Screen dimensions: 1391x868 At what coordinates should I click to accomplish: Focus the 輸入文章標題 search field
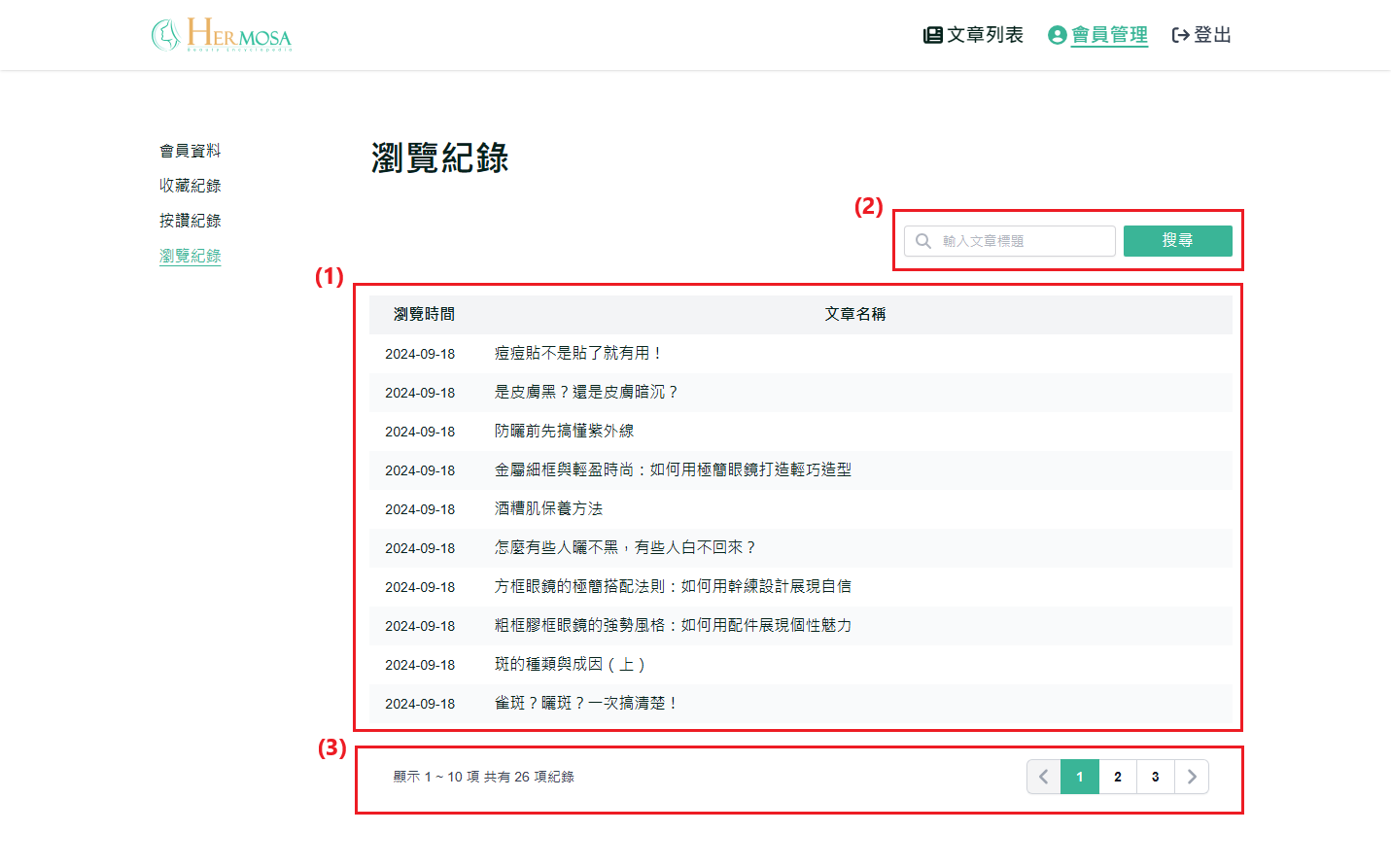click(x=1010, y=241)
